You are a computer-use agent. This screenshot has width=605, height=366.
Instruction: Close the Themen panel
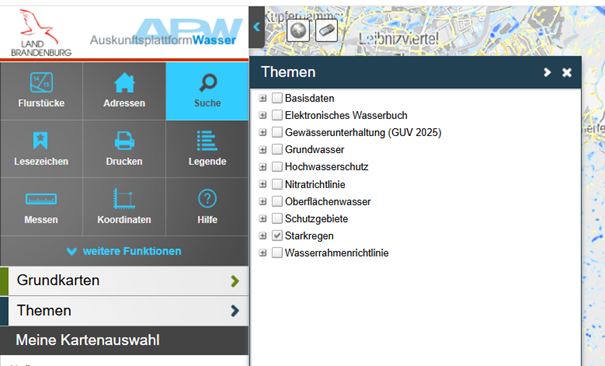[566, 73]
